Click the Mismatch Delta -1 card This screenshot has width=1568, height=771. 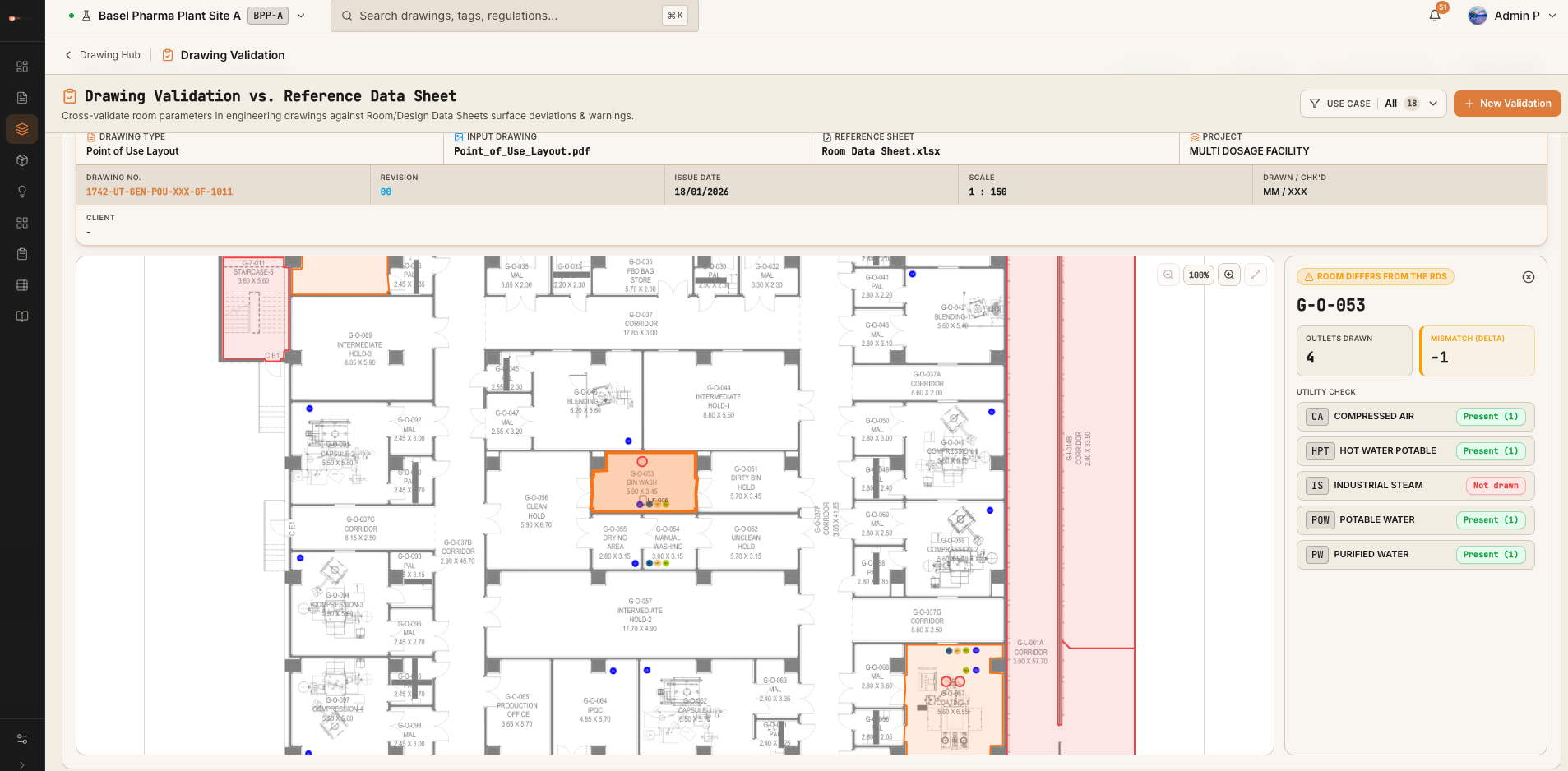click(x=1477, y=351)
